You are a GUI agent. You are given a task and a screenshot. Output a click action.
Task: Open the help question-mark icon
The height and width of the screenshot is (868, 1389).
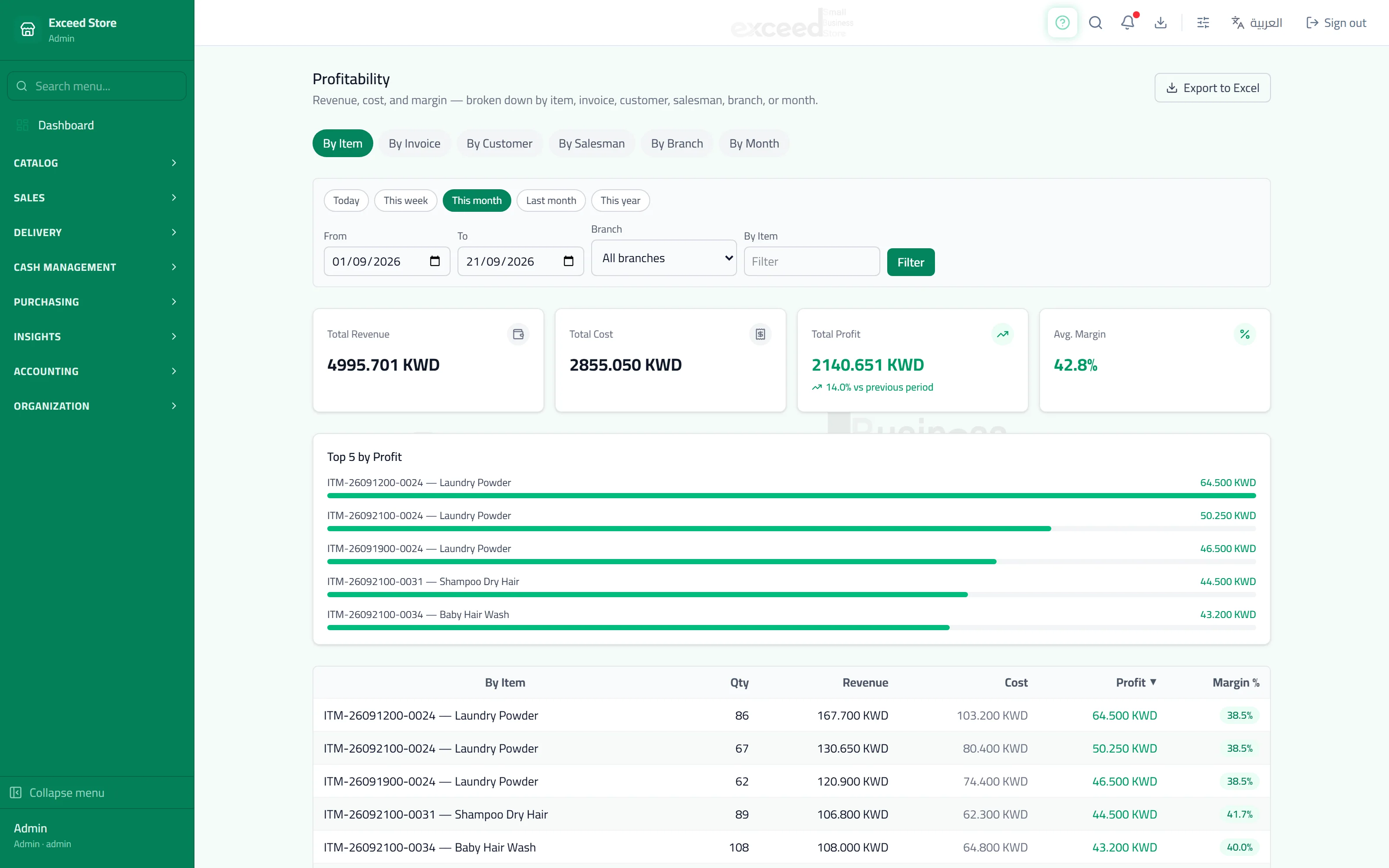tap(1062, 23)
